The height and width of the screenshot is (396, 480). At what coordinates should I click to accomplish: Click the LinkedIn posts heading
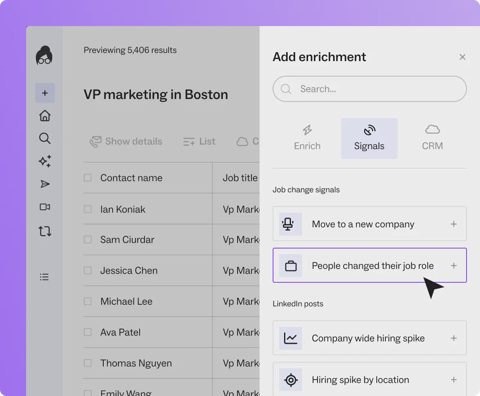[x=298, y=304]
